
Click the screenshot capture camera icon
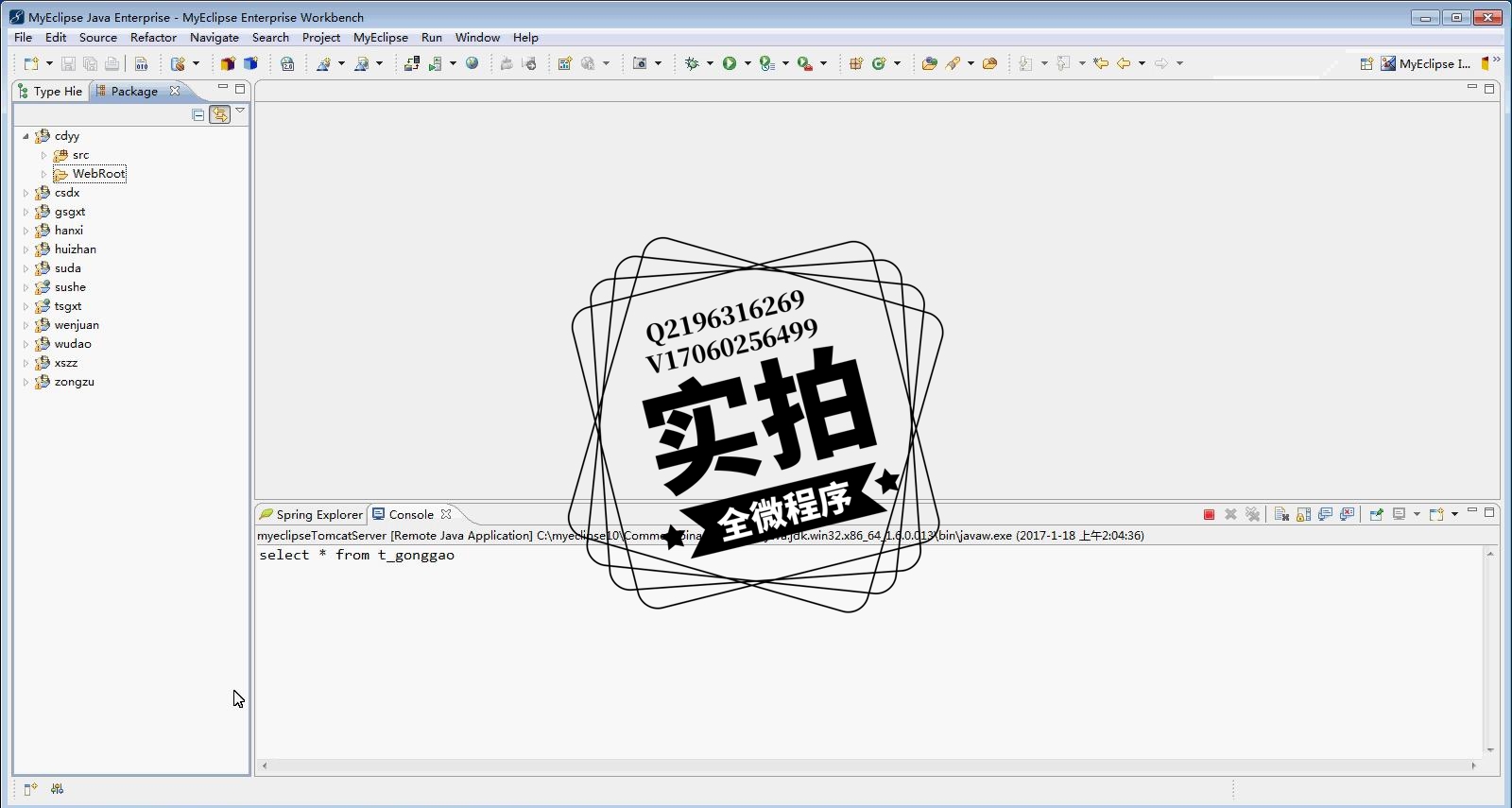(x=640, y=63)
